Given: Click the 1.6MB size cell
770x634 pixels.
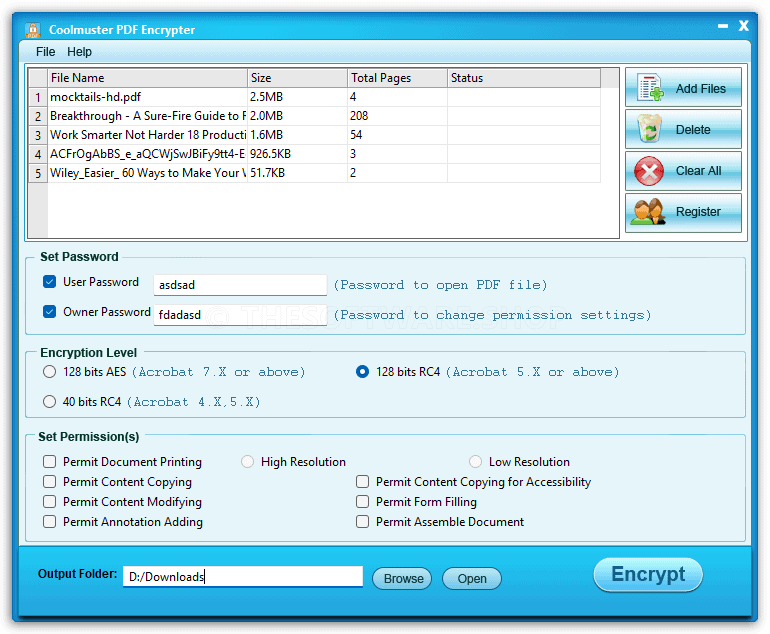Looking at the screenshot, I should [x=298, y=135].
